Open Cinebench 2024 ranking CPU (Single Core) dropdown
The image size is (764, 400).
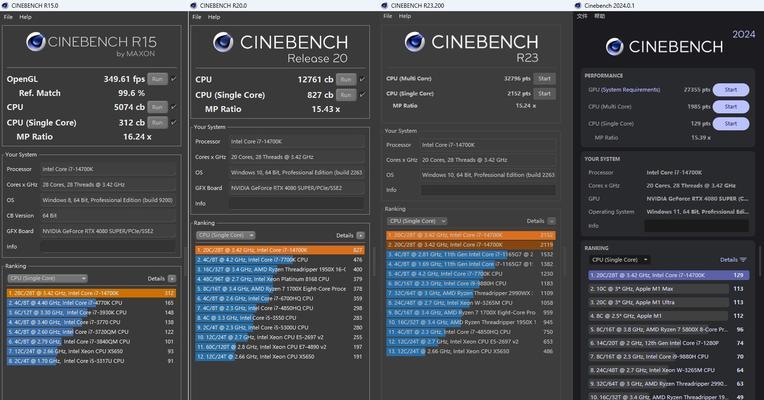point(620,260)
